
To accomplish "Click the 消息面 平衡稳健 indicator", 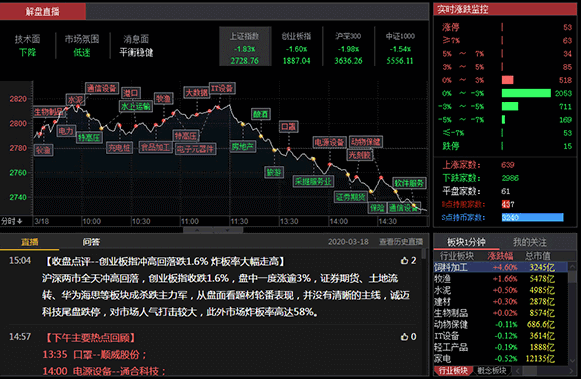I will 136,46.
